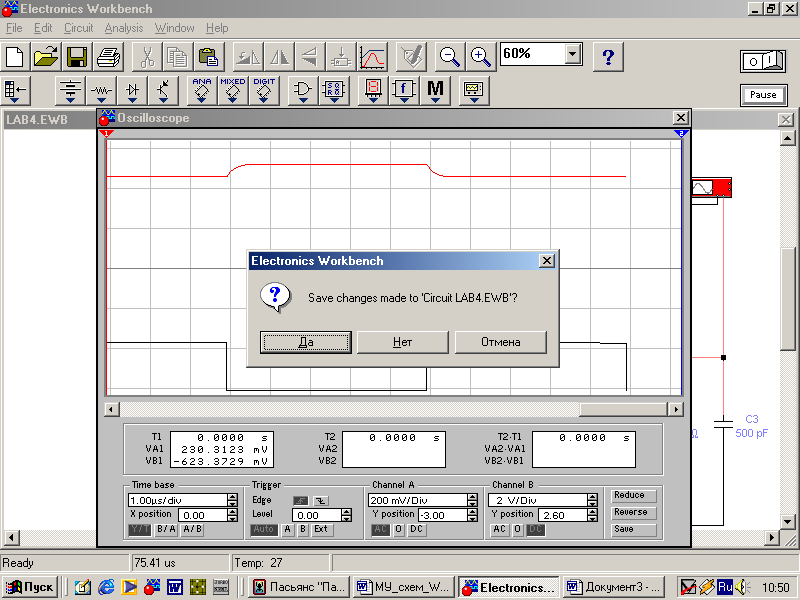The width and height of the screenshot is (800, 600).
Task: Click the oscilloscope Reduce button
Action: (x=634, y=495)
